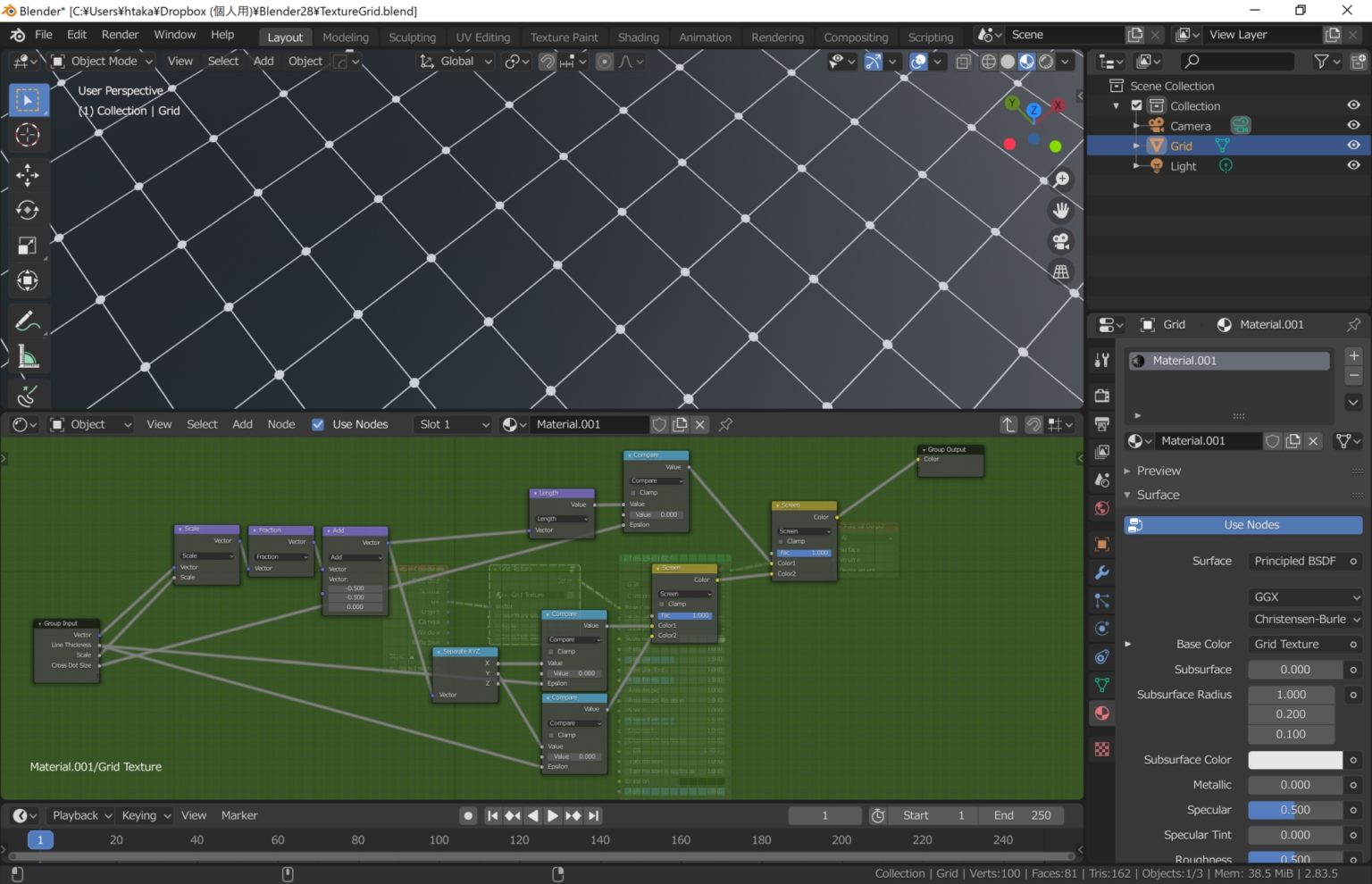1372x884 pixels.
Task: Toggle the Use Nodes checkbox
Action: pyautogui.click(x=317, y=424)
